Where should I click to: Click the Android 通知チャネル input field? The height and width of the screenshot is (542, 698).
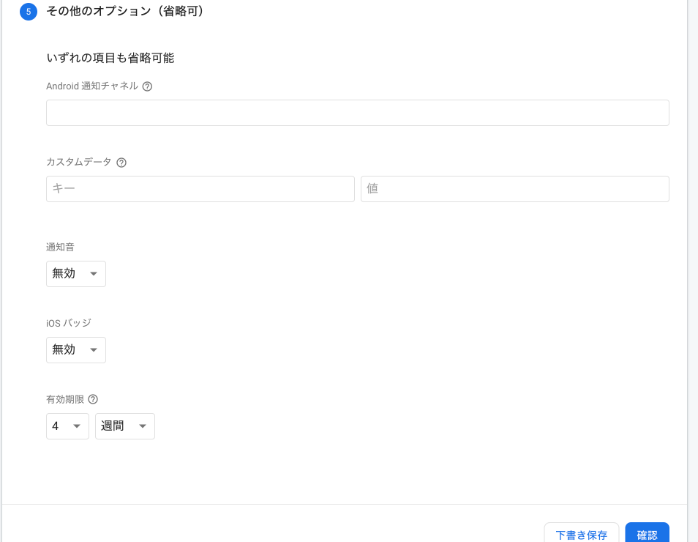click(357, 113)
